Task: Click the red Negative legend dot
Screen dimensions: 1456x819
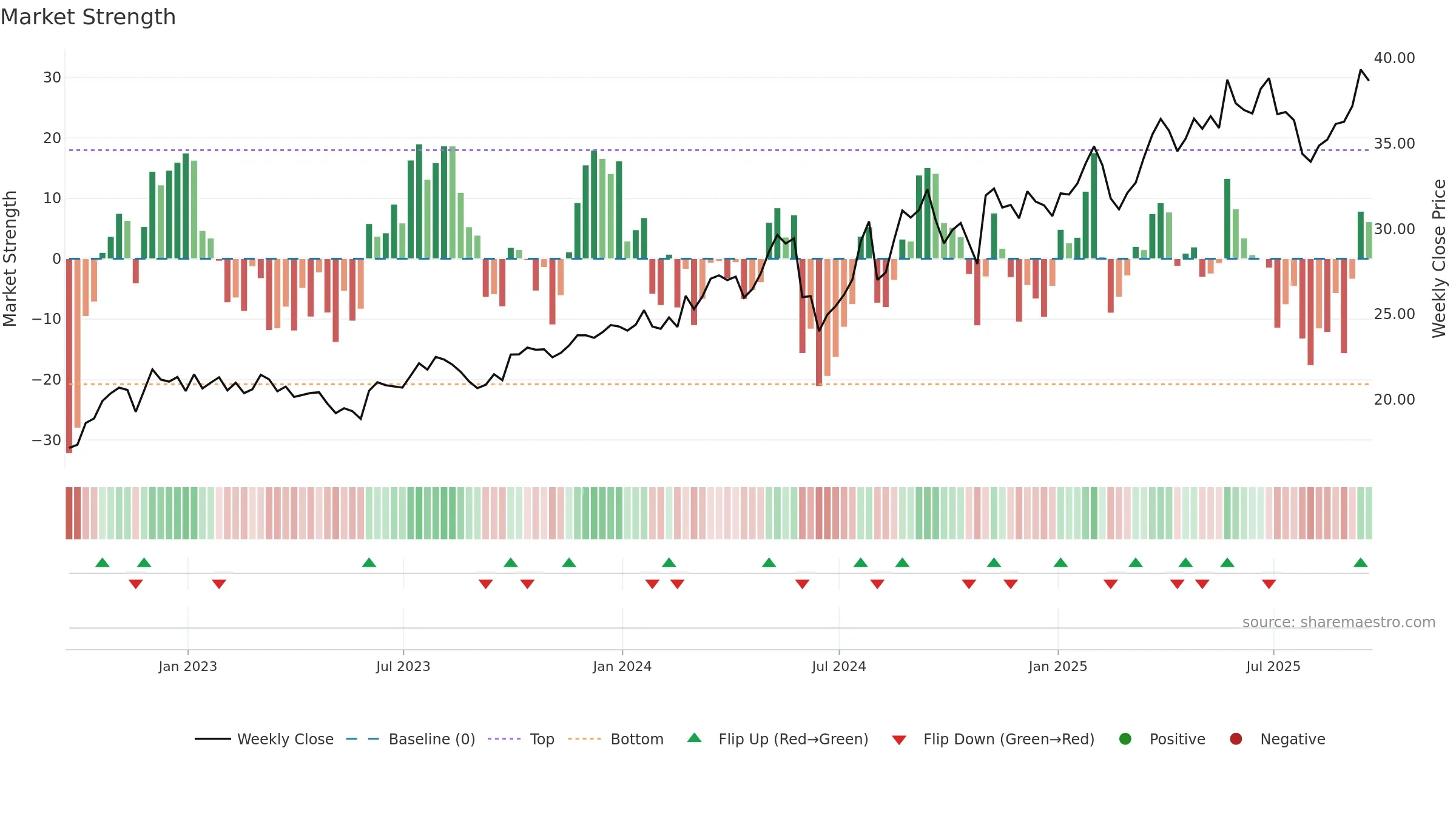Action: click(x=1236, y=739)
